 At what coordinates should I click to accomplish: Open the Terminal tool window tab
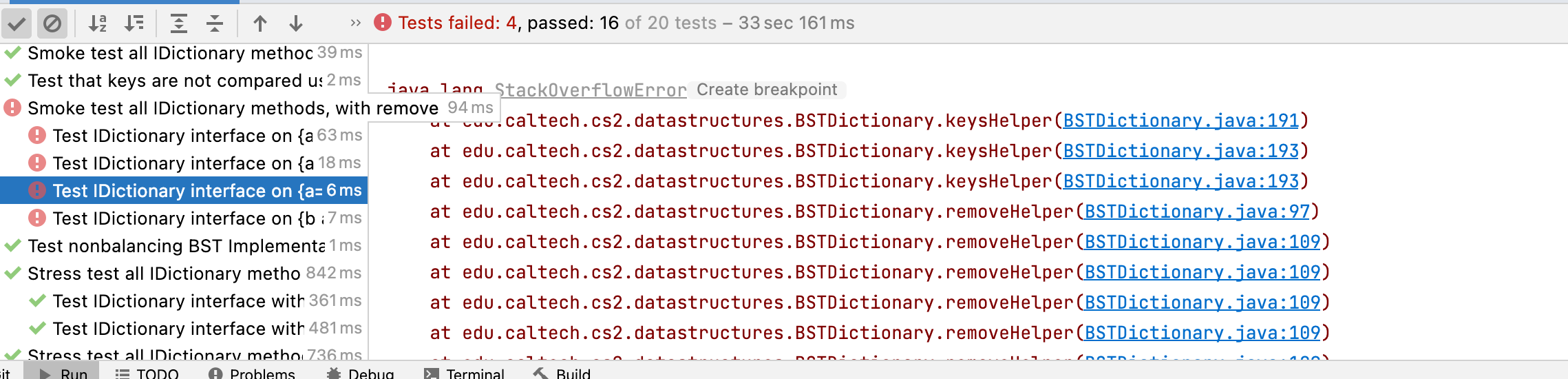point(465,373)
